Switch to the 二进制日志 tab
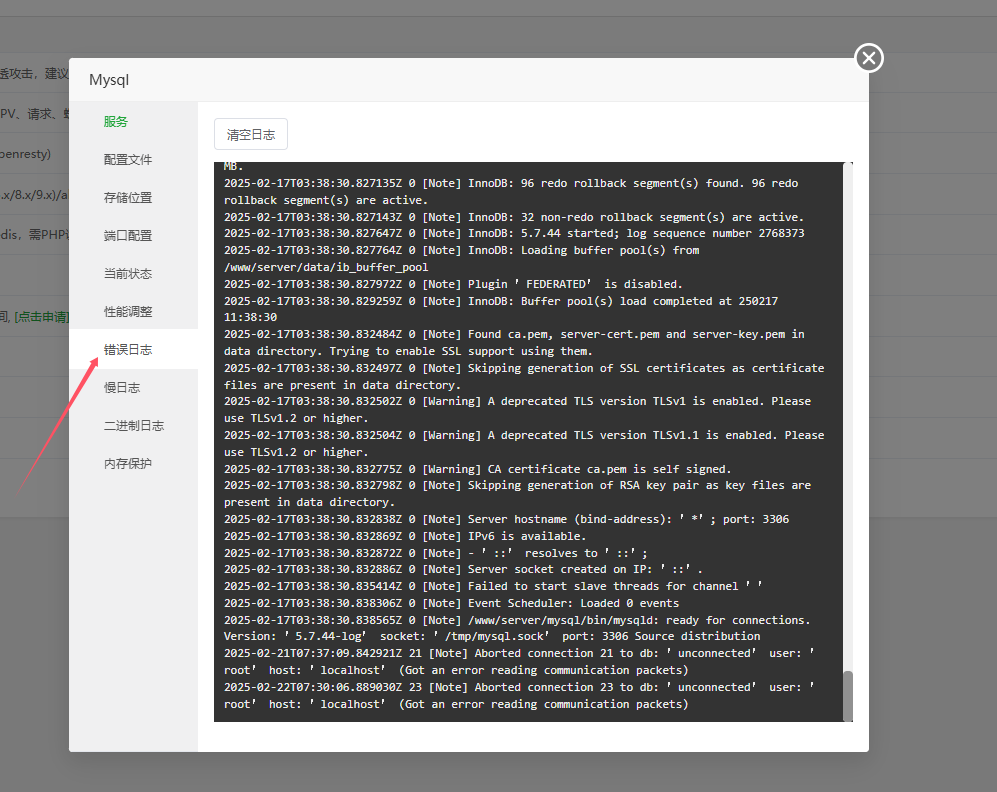 click(134, 426)
